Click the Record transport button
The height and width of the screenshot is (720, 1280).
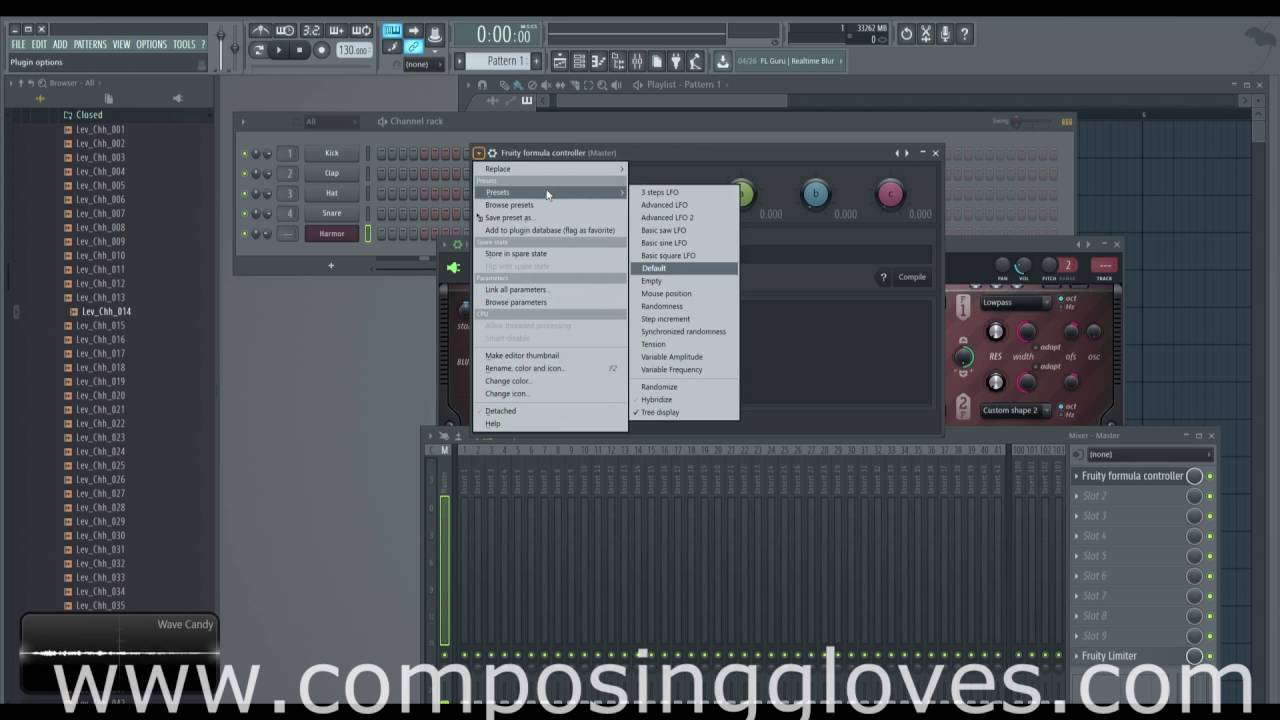point(321,50)
